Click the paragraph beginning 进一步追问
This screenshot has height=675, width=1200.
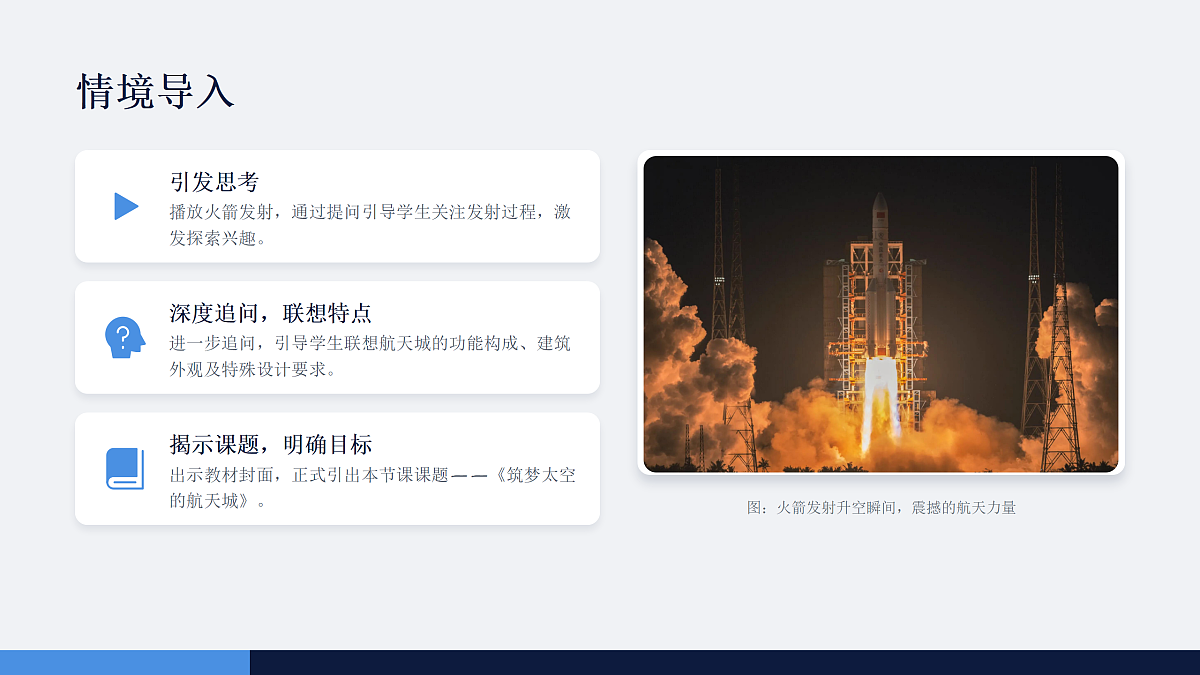coord(370,356)
